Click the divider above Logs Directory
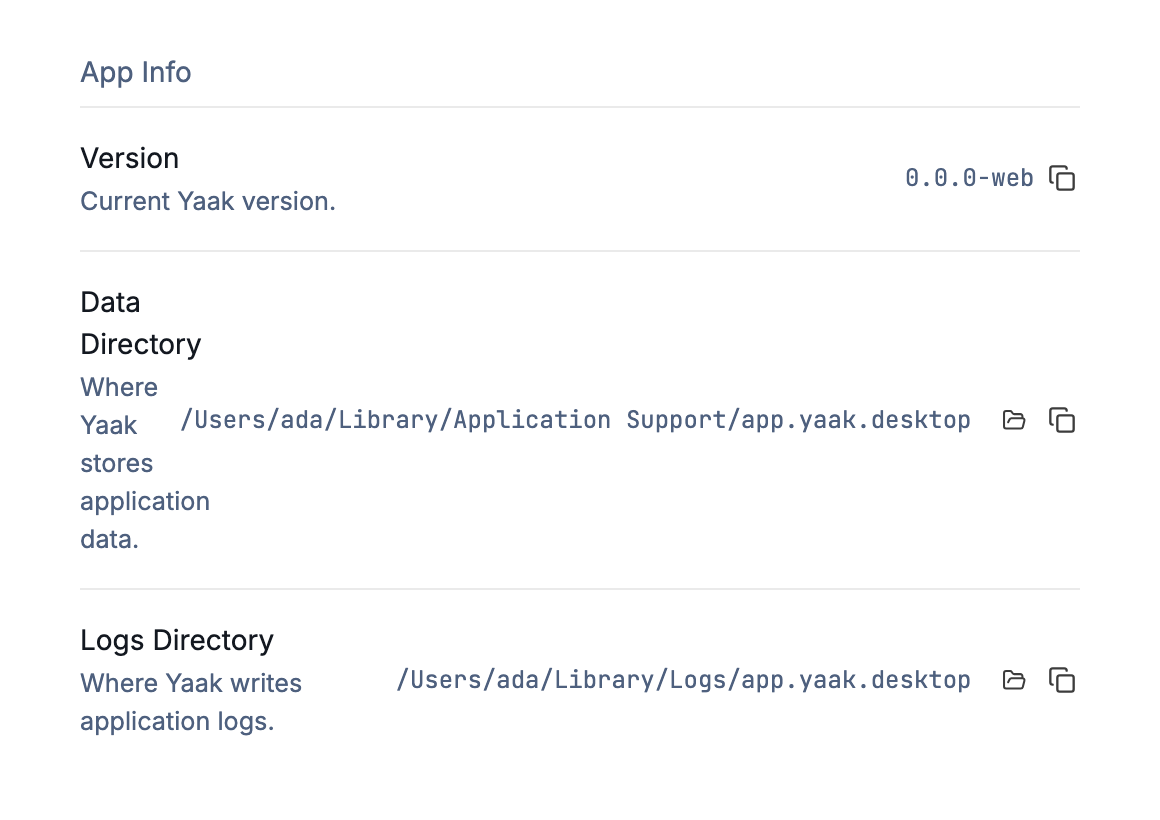 pos(580,589)
